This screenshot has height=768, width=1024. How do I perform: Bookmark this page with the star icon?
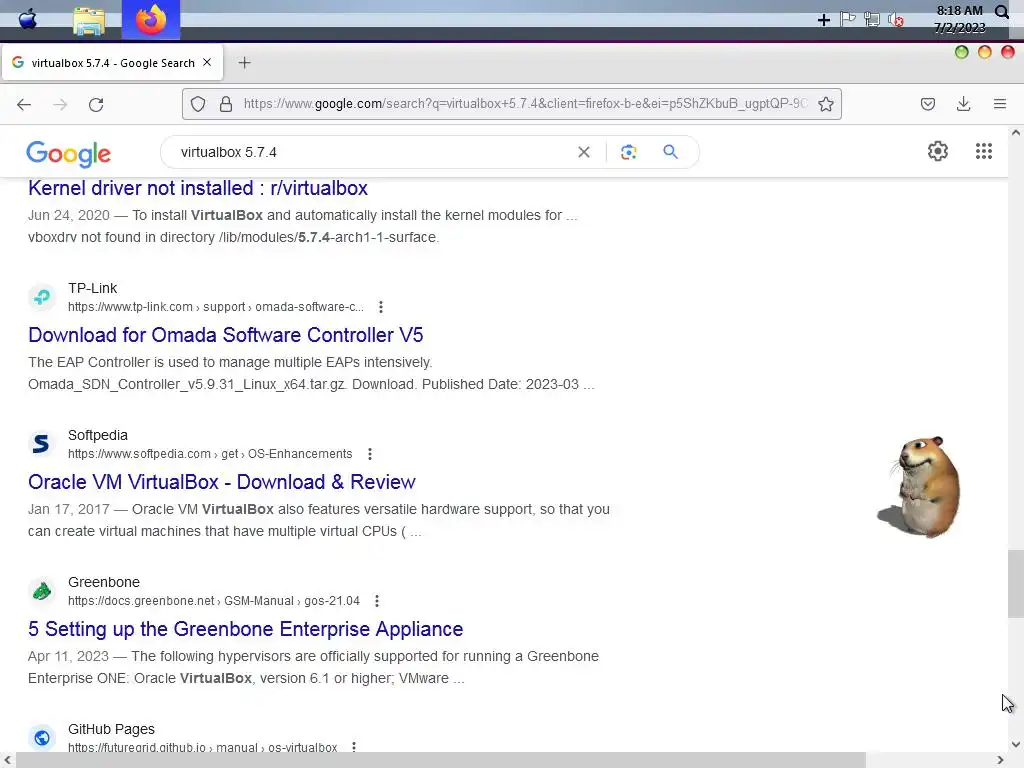click(x=825, y=104)
